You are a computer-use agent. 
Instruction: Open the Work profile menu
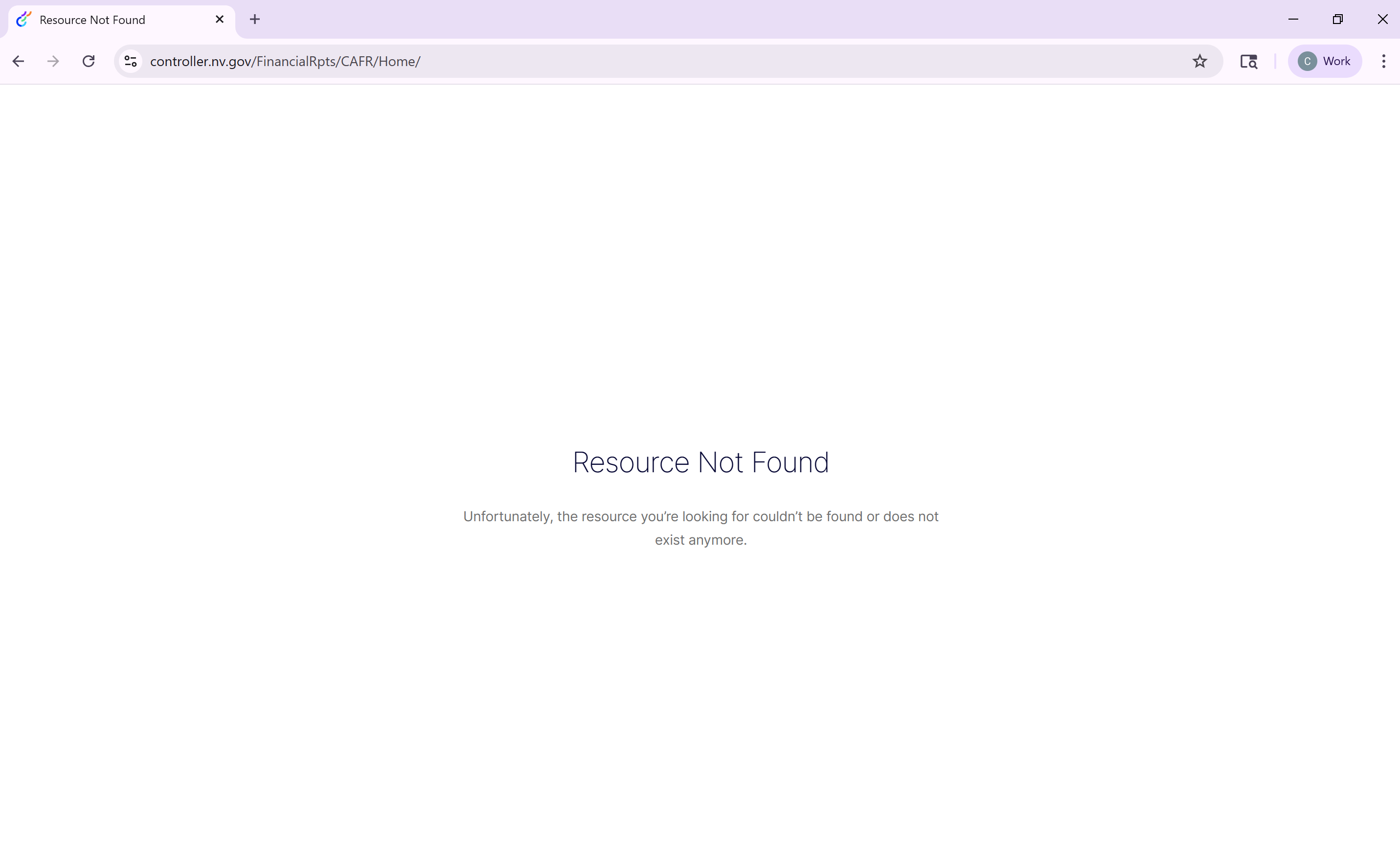pyautogui.click(x=1325, y=61)
